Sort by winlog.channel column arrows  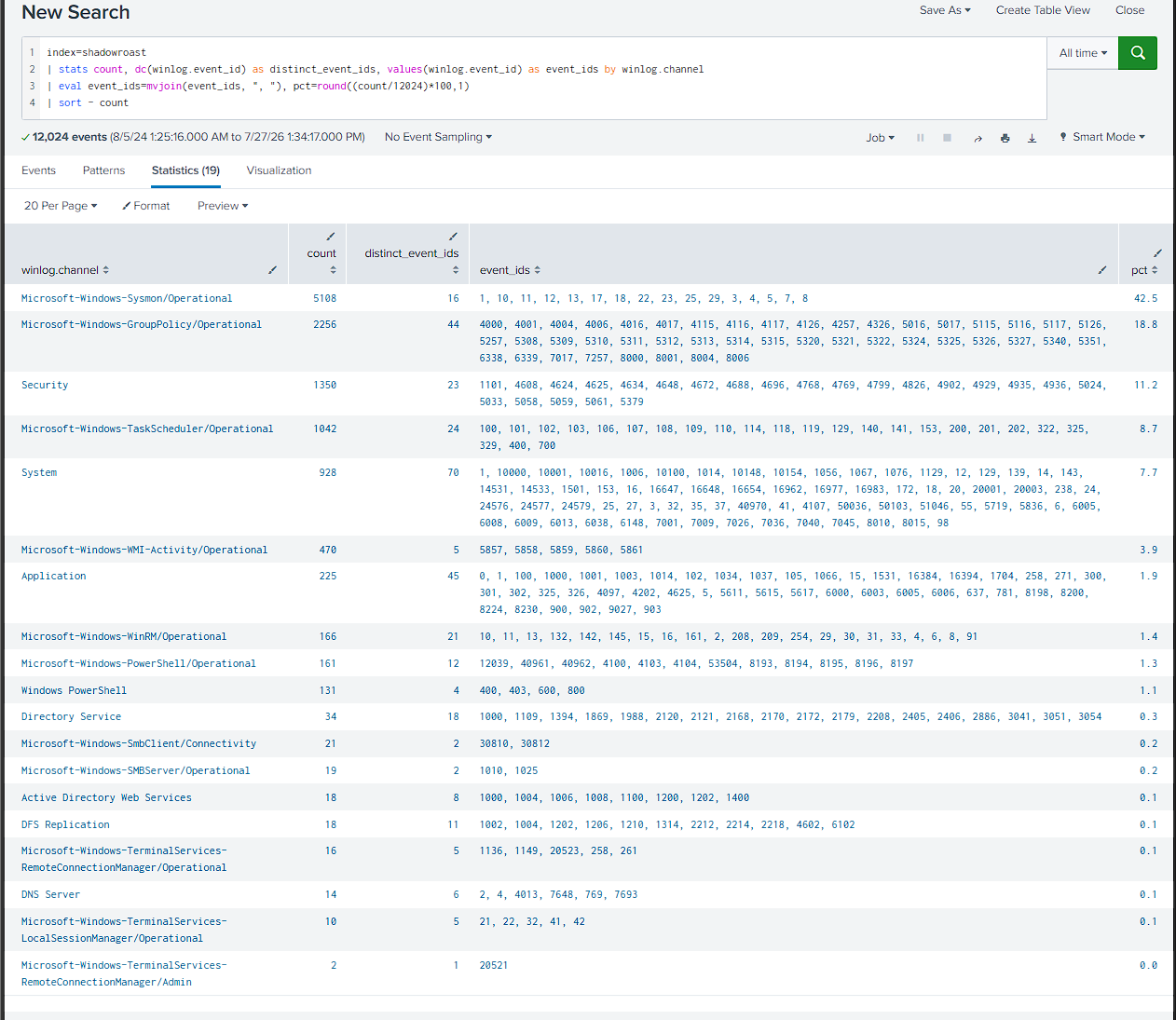pos(106,270)
